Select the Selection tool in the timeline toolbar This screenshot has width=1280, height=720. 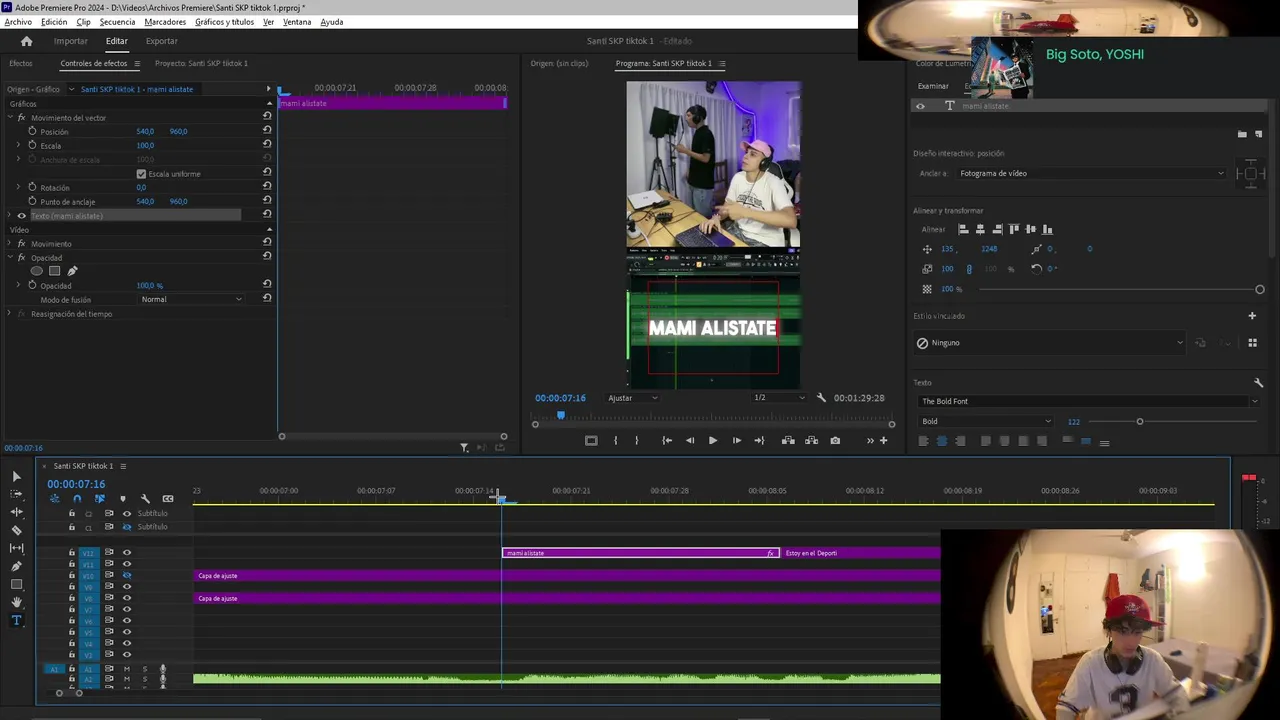(x=16, y=476)
